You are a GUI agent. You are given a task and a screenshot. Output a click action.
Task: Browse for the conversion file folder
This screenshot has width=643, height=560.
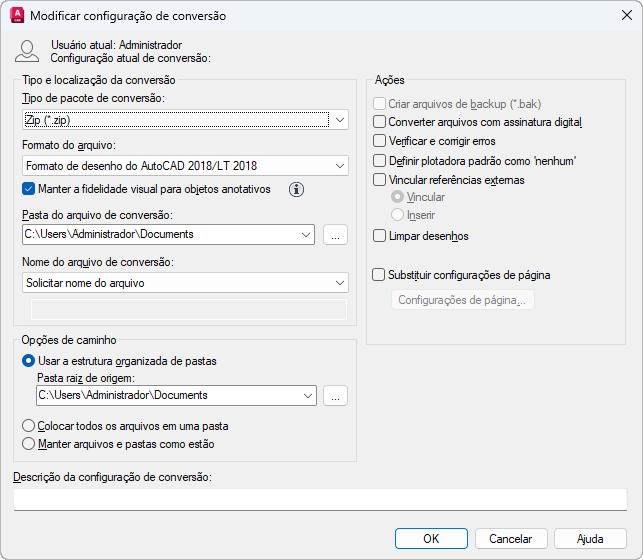(336, 235)
